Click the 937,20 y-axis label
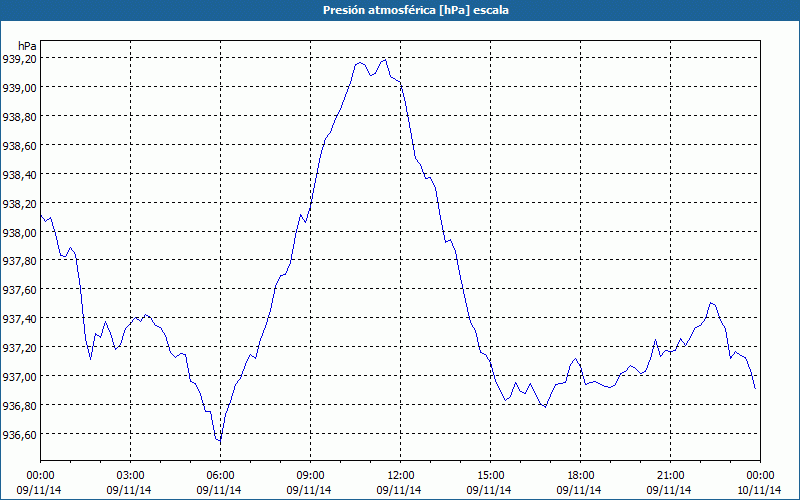Viewport: 800px width, 500px height. tap(19, 348)
